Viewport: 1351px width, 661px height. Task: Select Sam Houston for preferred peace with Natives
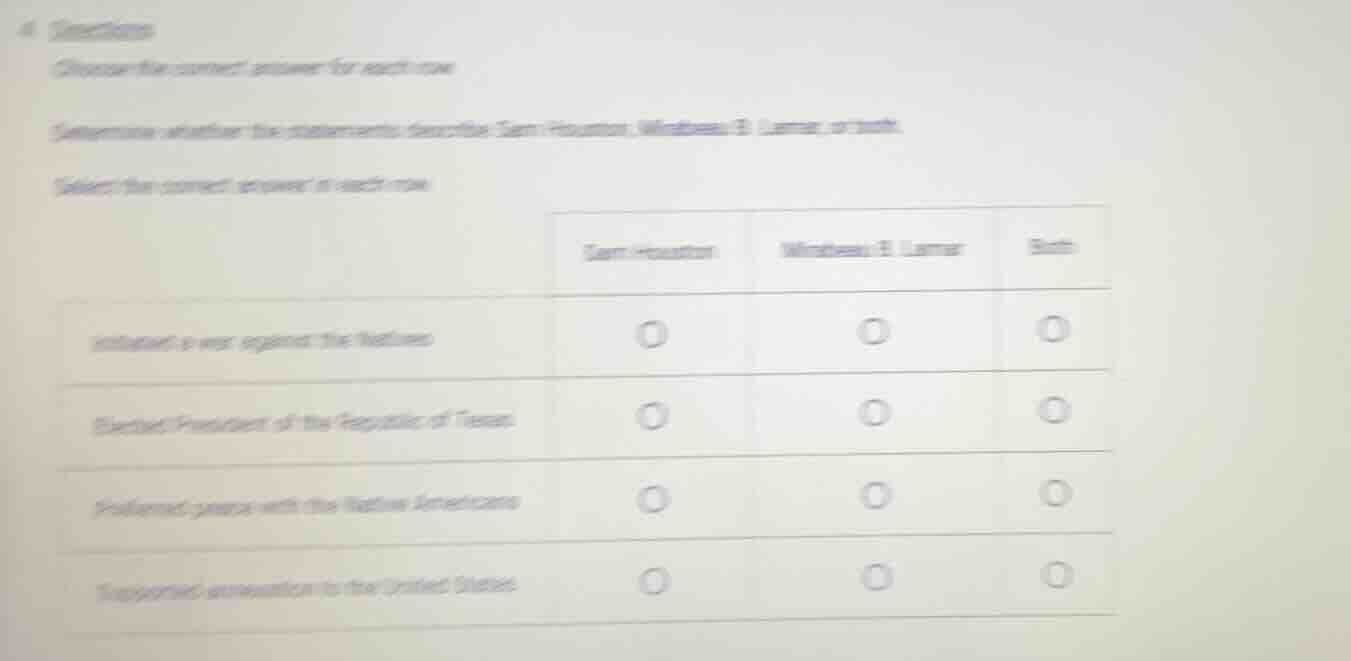tap(651, 494)
